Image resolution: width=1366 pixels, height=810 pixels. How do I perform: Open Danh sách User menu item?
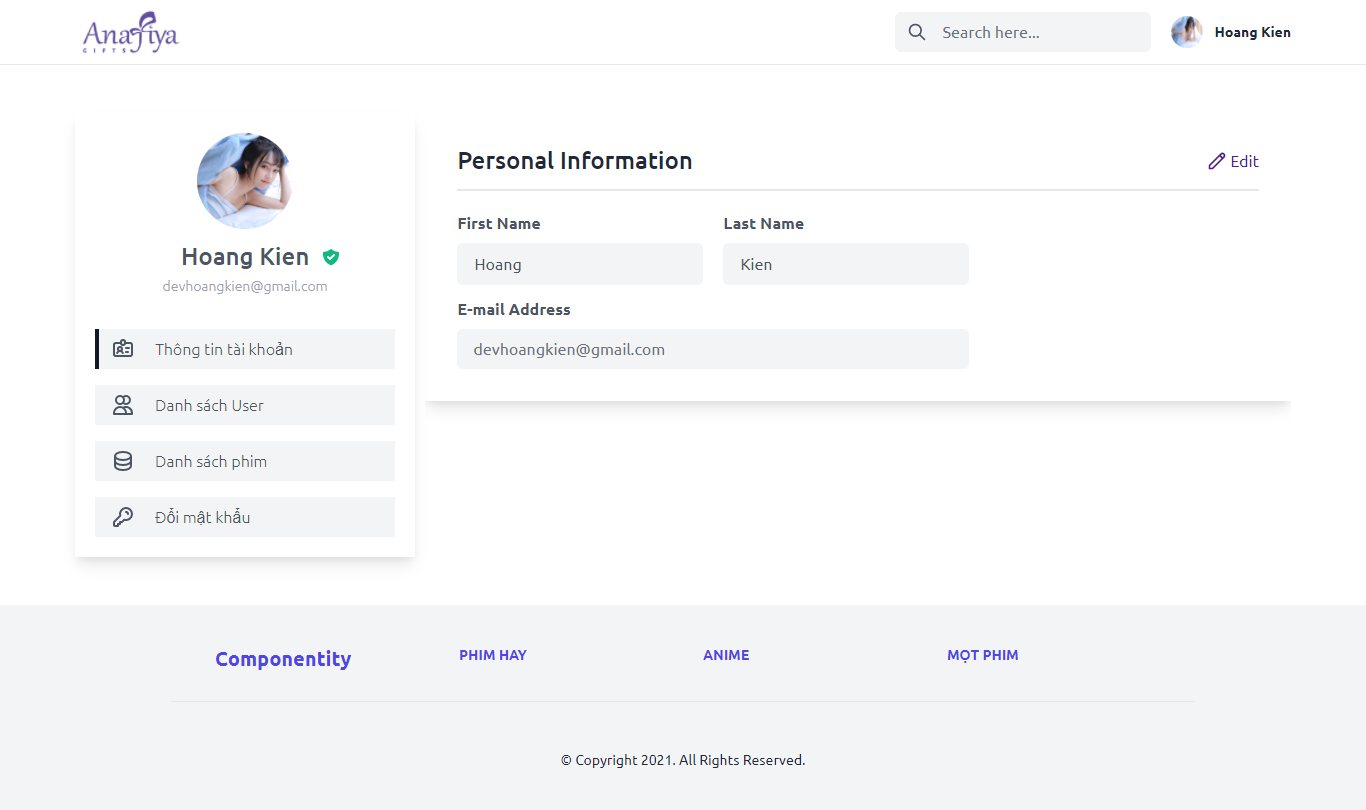(x=245, y=405)
